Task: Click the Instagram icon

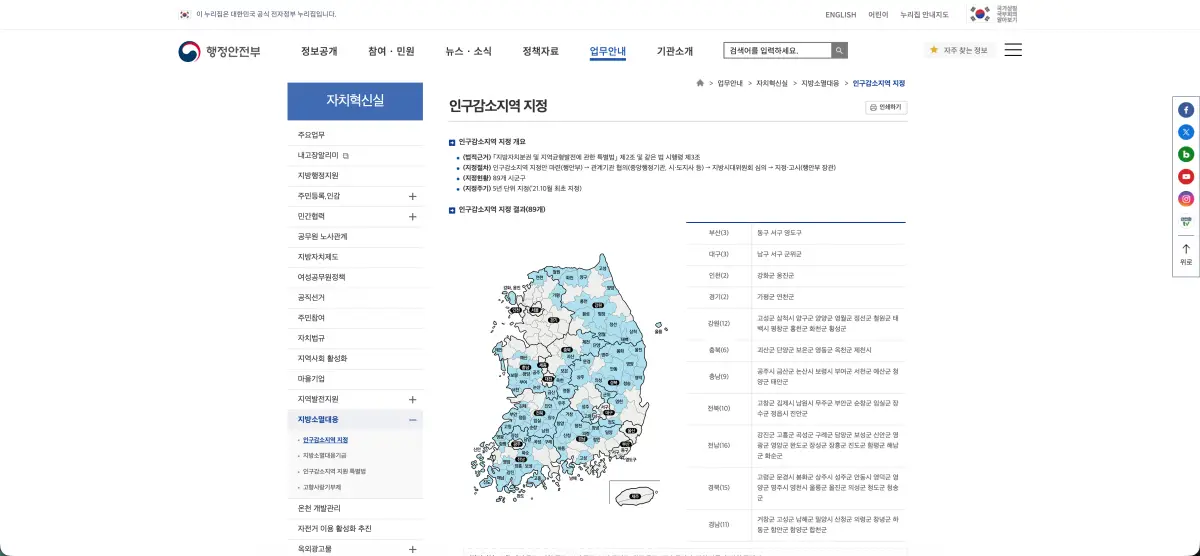Action: click(1186, 198)
